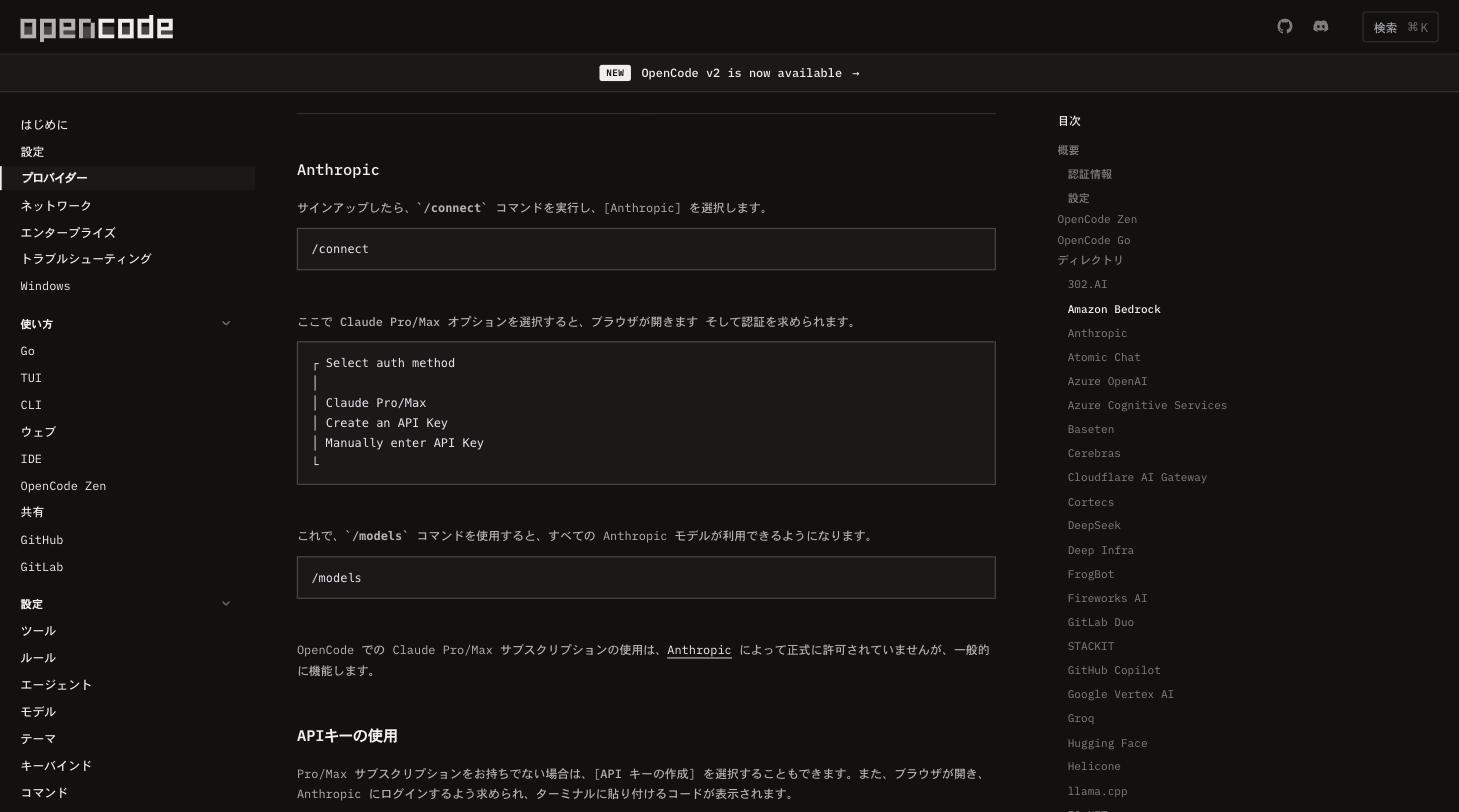
Task: Open the IDE sidebar page
Action: click(x=31, y=459)
